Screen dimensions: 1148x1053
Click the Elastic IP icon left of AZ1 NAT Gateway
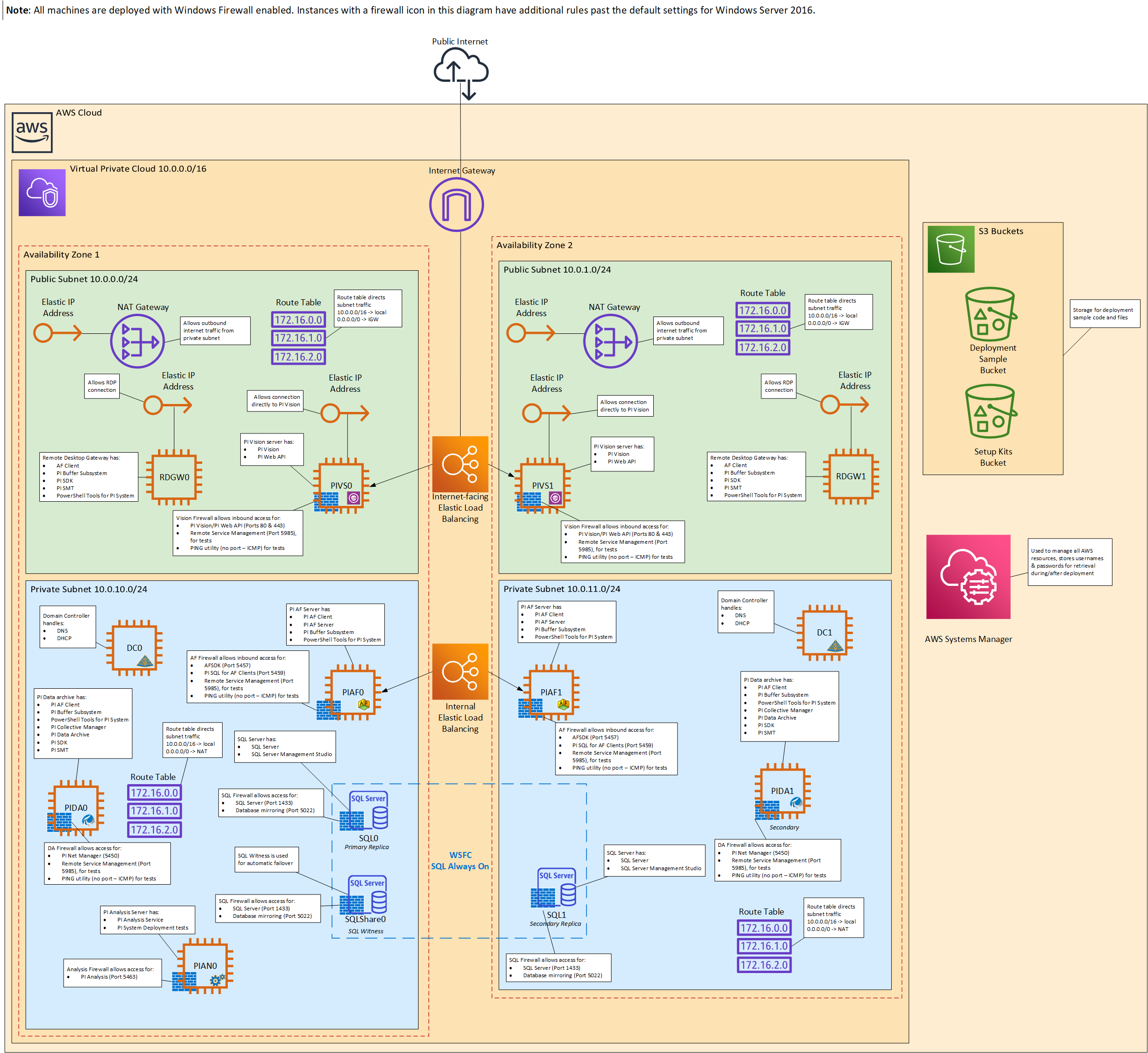pos(58,333)
